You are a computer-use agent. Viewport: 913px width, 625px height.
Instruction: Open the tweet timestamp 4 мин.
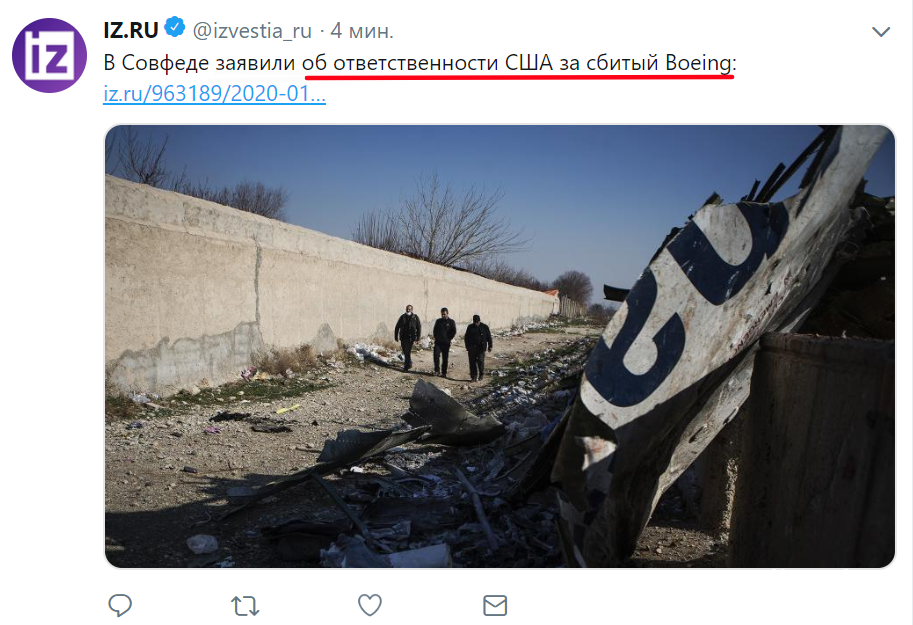click(x=362, y=30)
